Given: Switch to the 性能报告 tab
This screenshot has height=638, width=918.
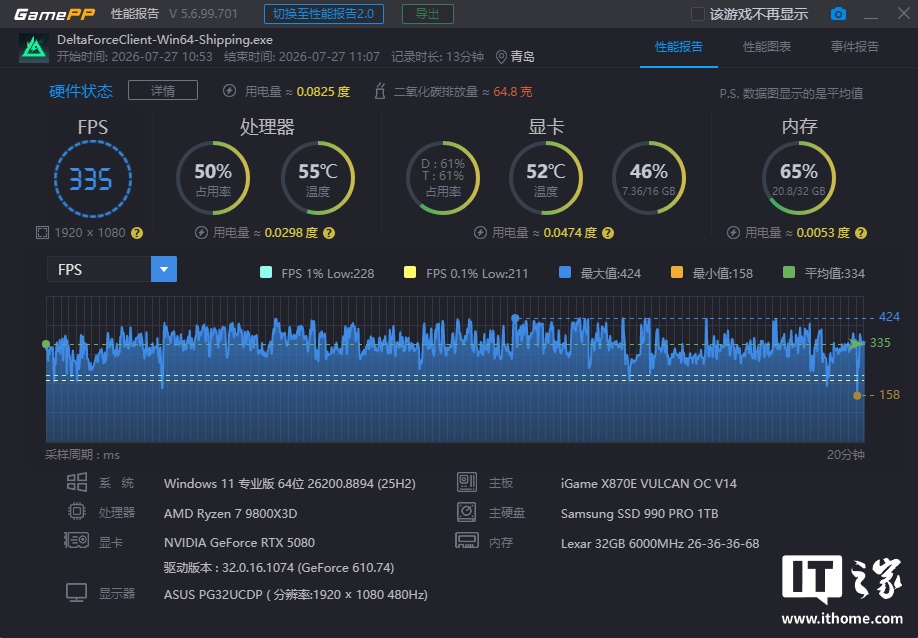Looking at the screenshot, I should point(679,47).
